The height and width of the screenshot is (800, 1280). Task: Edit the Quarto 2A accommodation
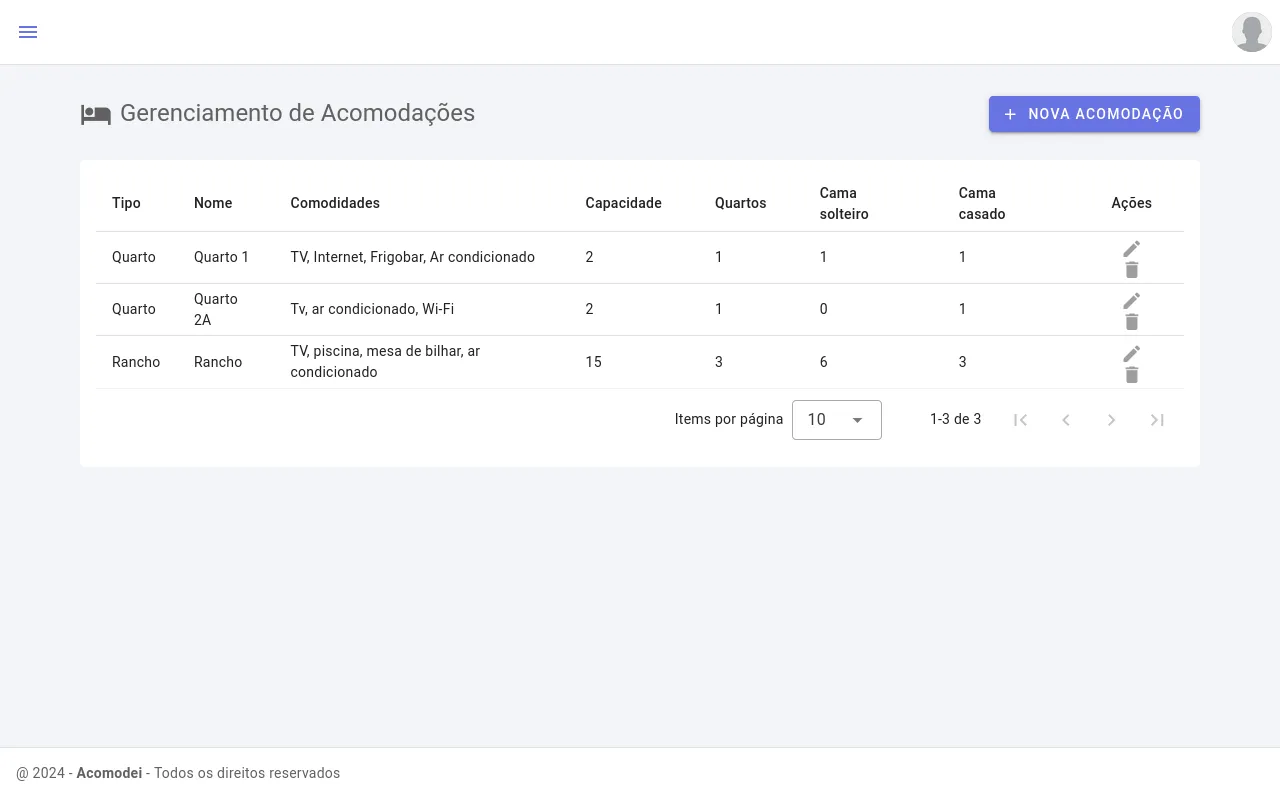point(1131,300)
